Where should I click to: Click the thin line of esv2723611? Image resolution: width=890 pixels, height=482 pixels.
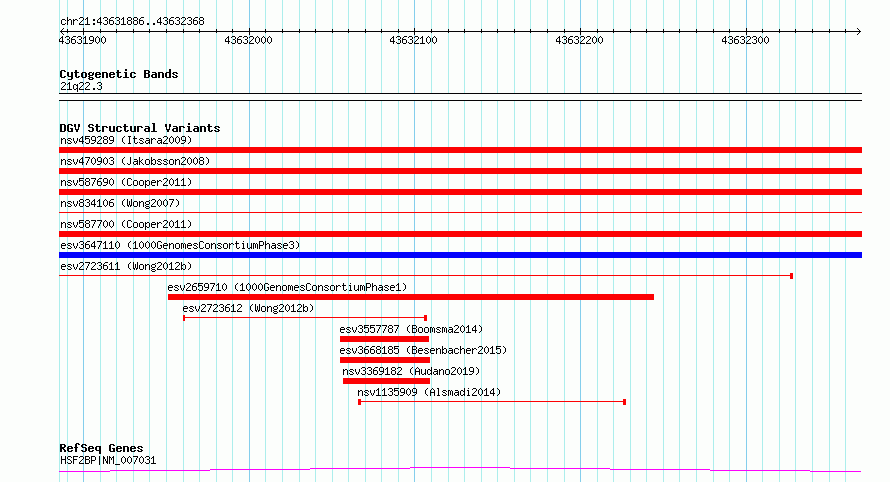(x=426, y=276)
